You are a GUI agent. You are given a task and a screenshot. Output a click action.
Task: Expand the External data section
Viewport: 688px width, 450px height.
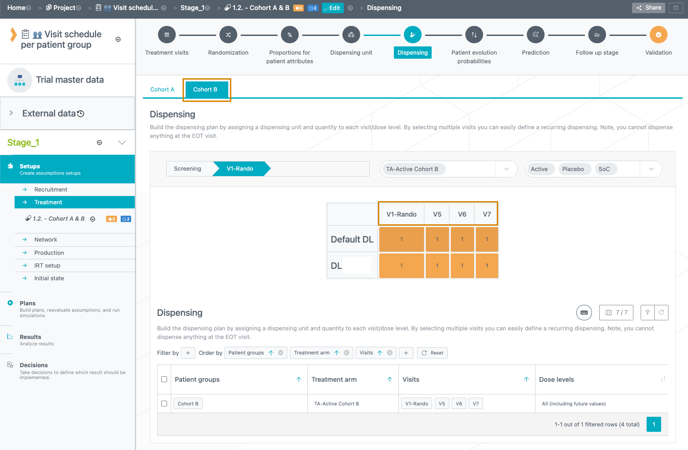12,113
